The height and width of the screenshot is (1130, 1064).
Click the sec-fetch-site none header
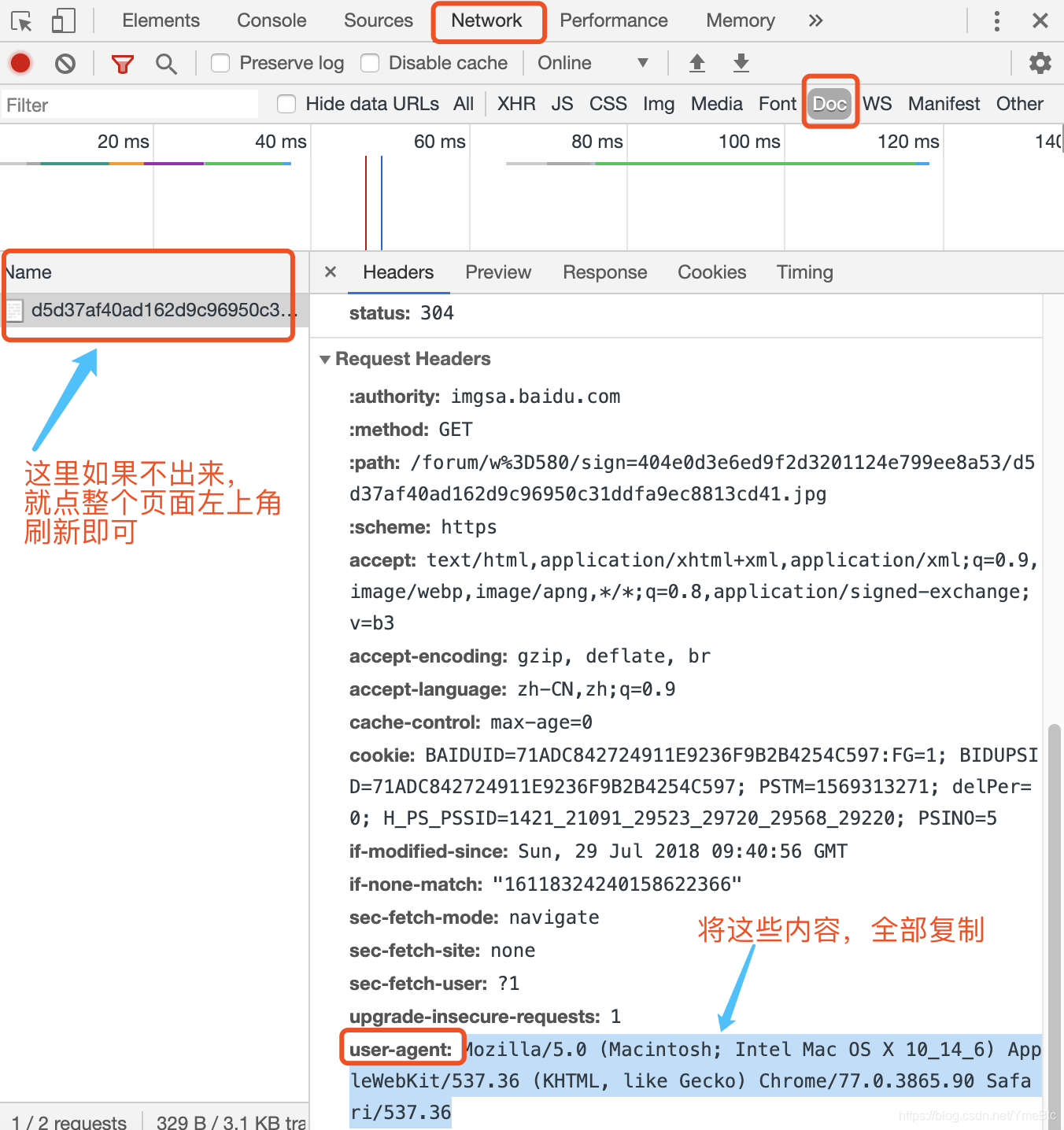442,951
